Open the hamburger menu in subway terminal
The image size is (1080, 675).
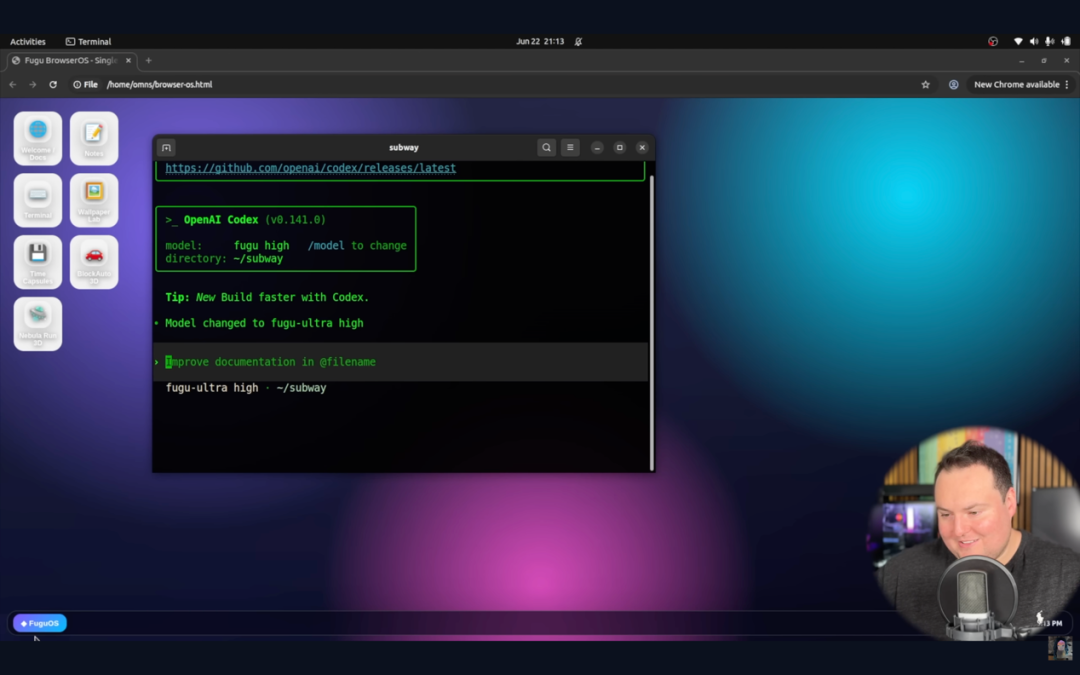570,147
